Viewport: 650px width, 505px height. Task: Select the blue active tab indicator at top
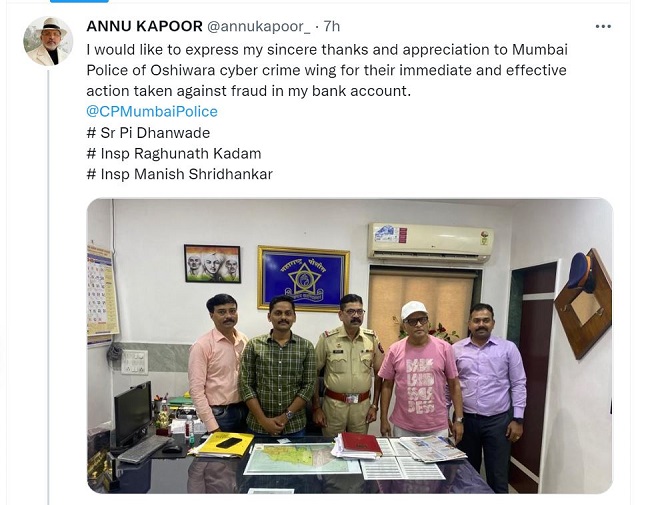coord(79,1)
